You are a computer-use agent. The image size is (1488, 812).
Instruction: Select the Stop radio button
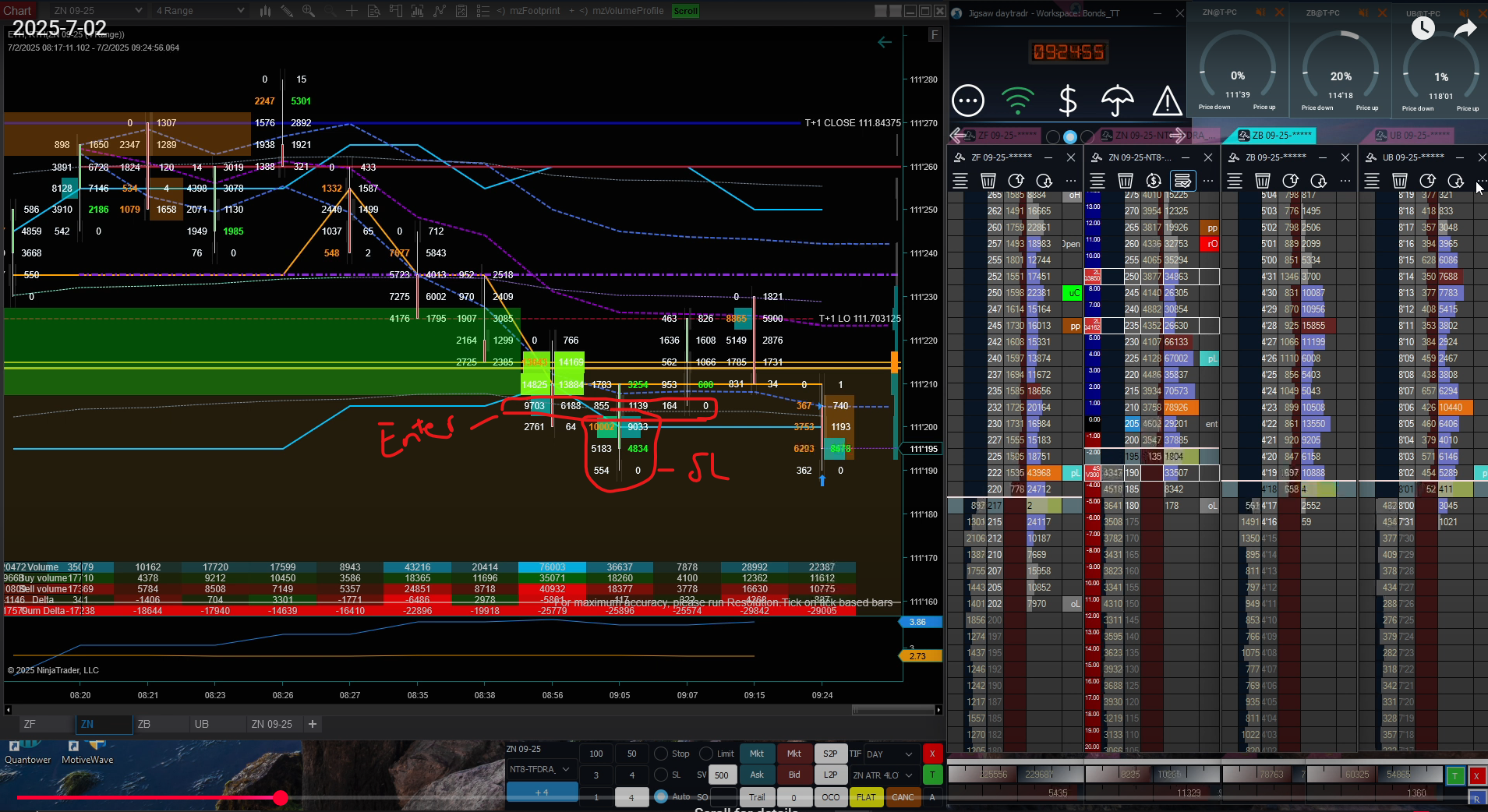(661, 754)
